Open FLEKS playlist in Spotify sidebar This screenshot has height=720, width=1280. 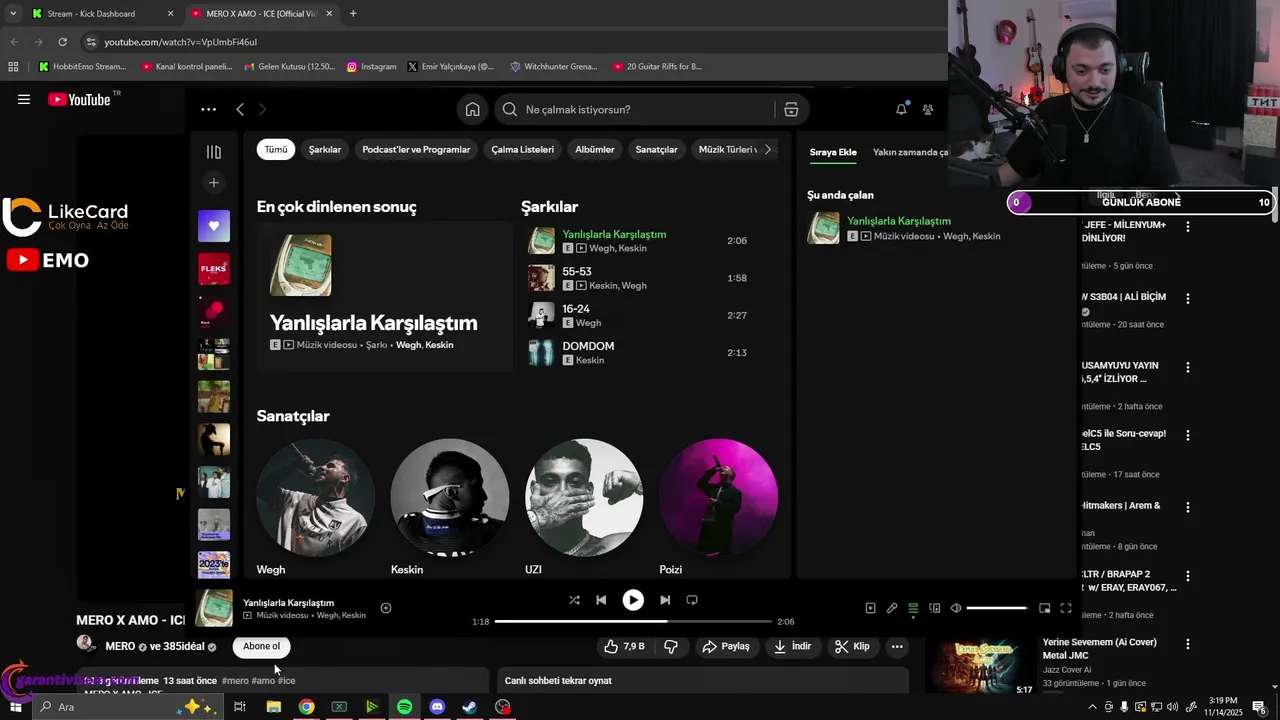tap(214, 269)
